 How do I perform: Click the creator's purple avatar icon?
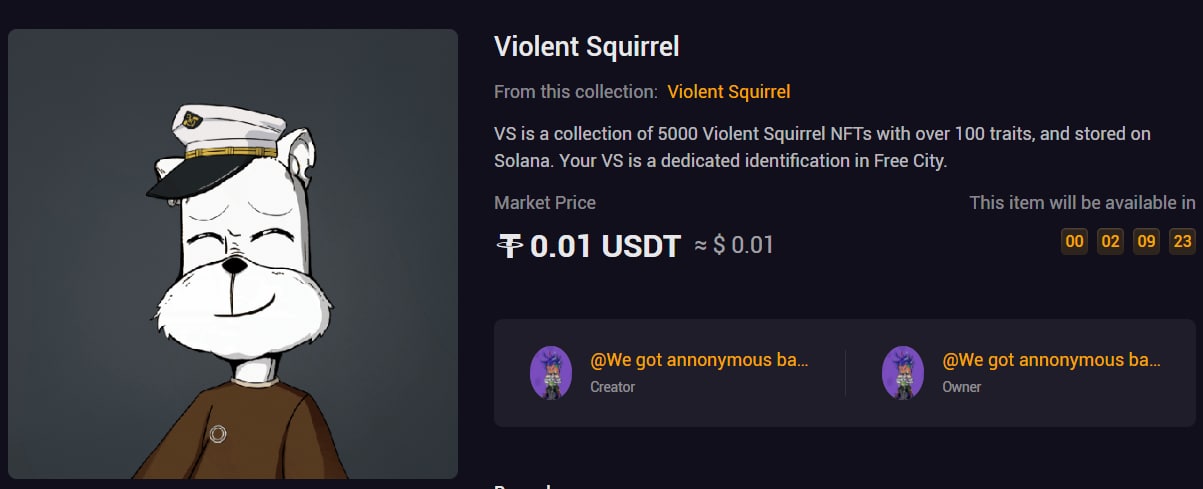point(550,373)
